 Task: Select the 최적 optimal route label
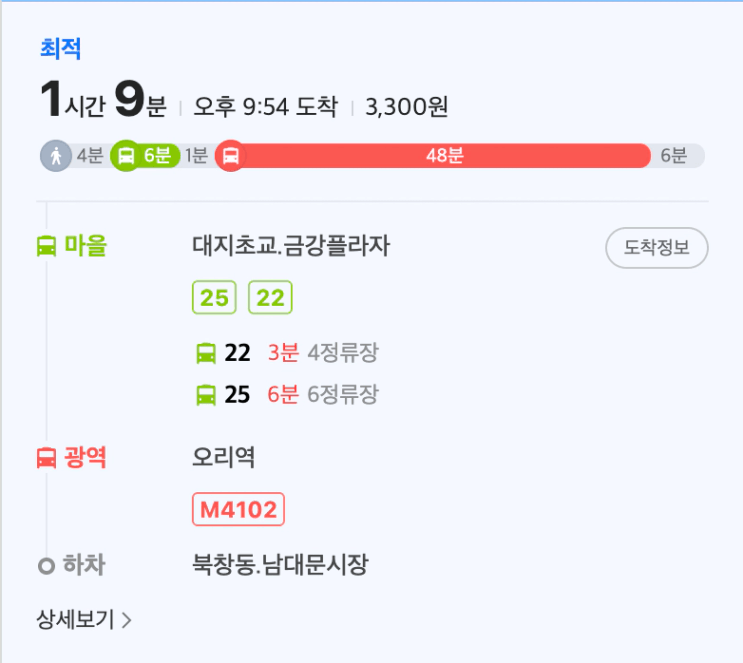click(x=61, y=48)
